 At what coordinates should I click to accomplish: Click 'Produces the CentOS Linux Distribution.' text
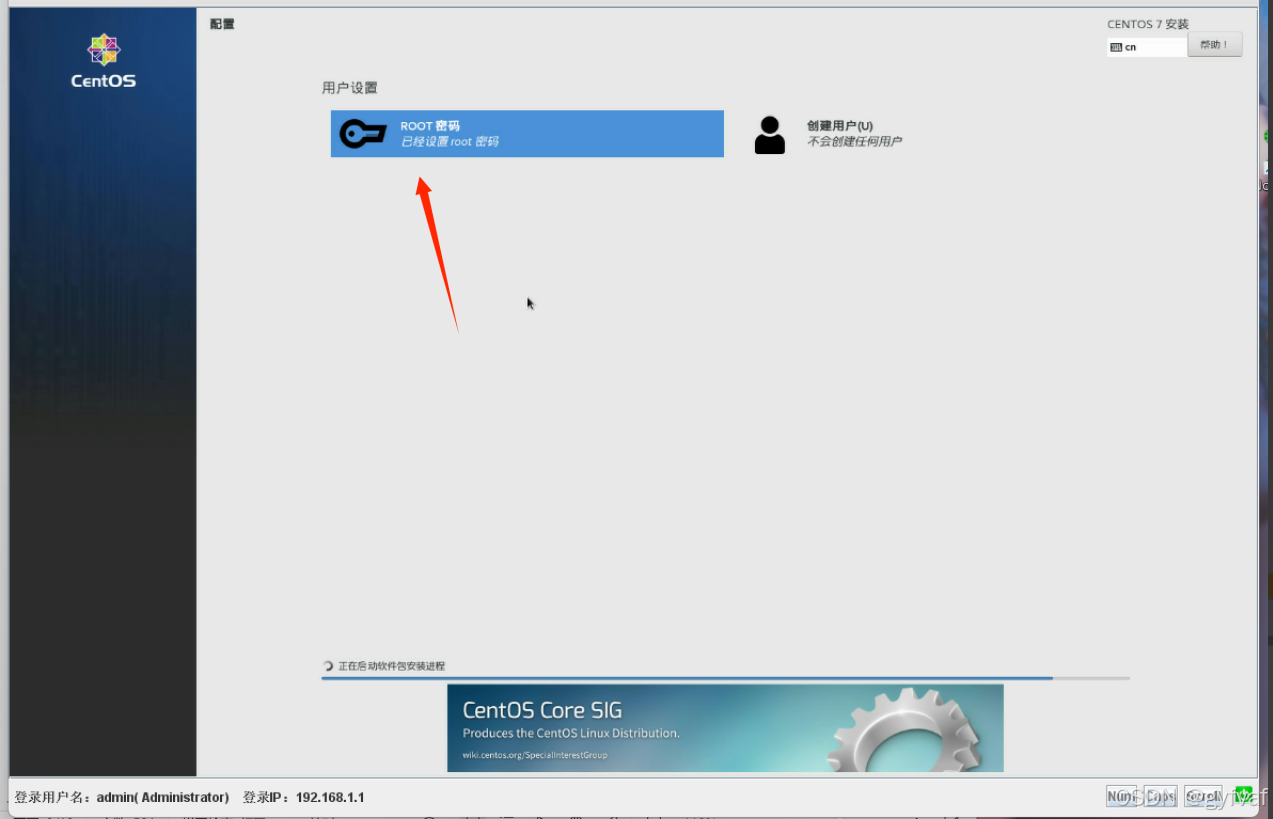click(x=571, y=733)
